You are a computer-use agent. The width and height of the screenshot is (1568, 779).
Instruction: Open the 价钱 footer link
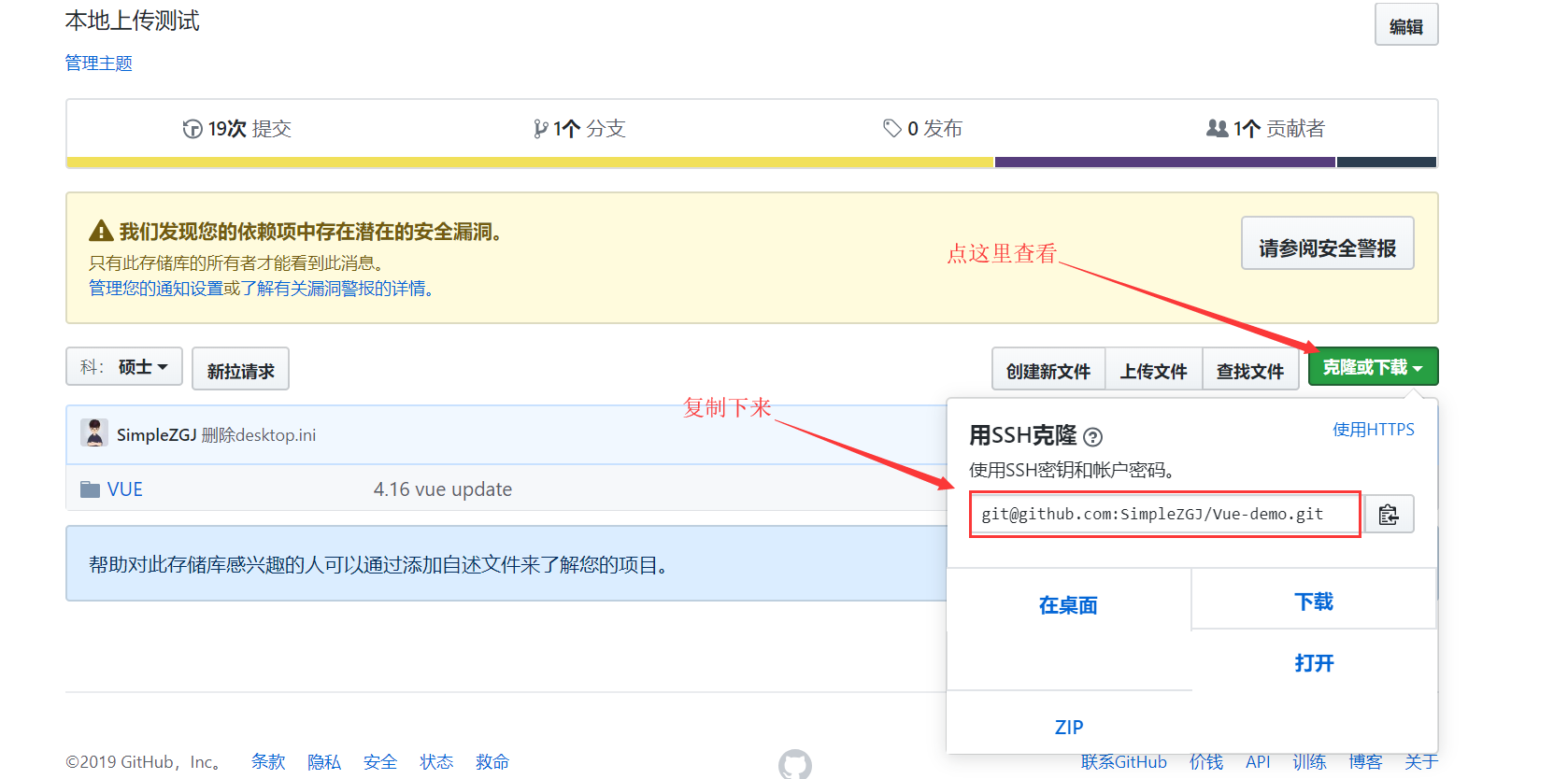pyautogui.click(x=1206, y=762)
